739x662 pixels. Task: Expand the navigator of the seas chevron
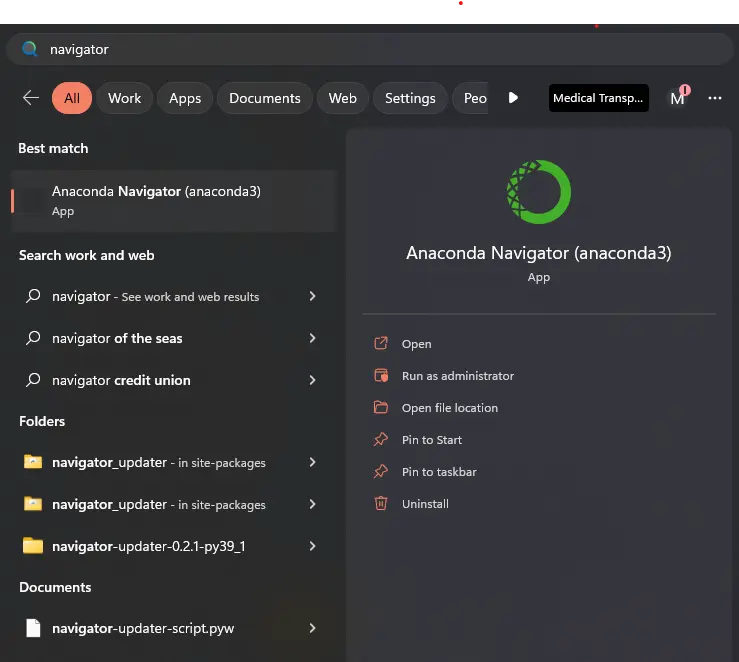[x=312, y=338]
